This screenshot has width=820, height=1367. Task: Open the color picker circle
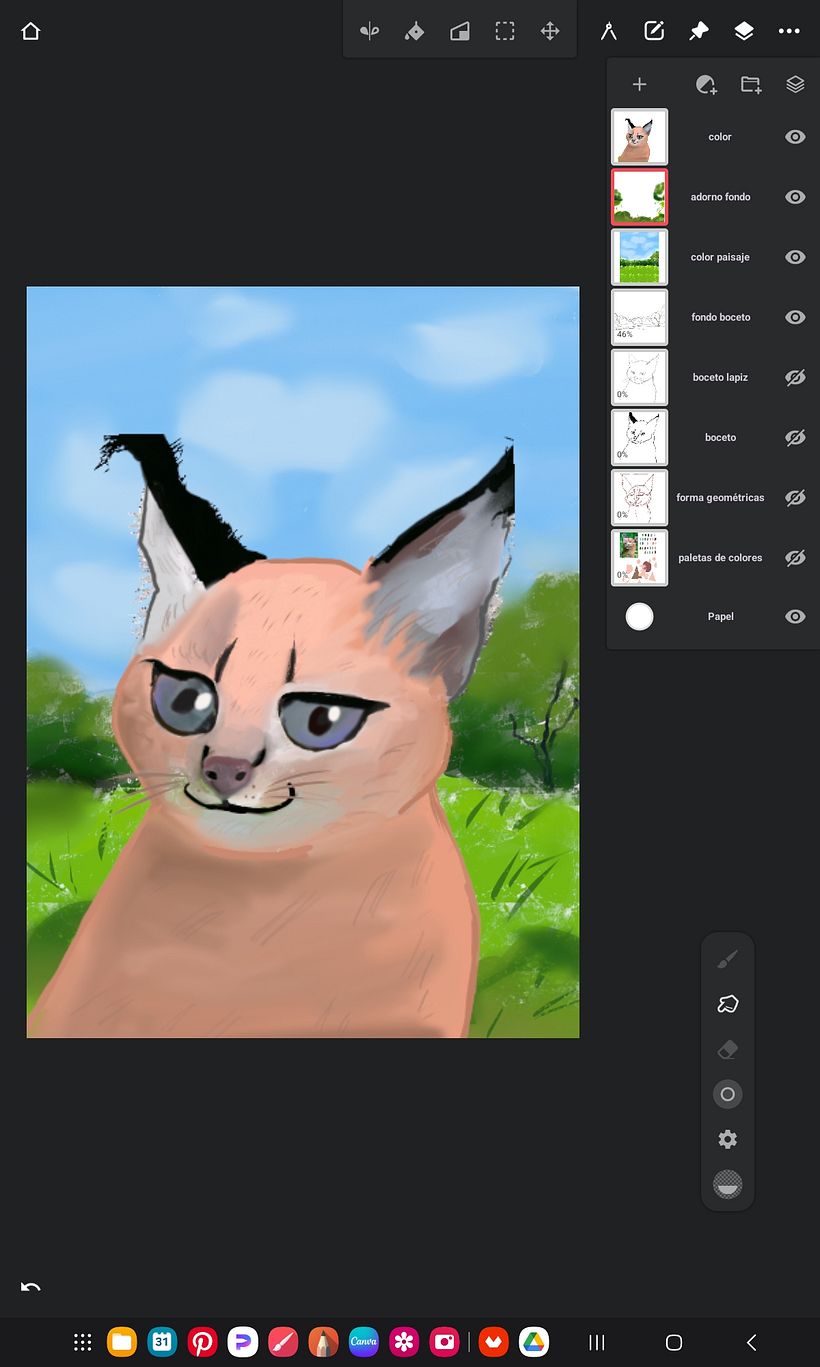[728, 1094]
